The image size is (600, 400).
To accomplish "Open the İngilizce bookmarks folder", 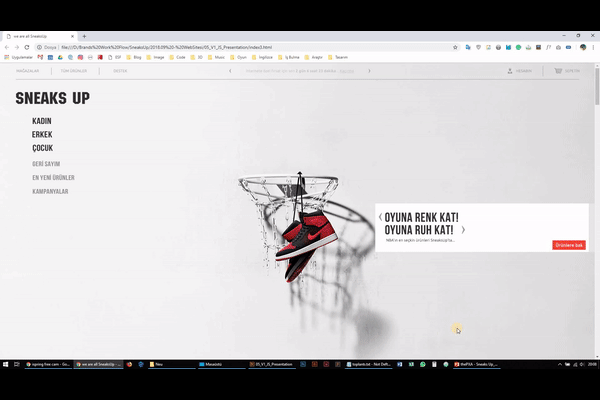I will pos(262,57).
